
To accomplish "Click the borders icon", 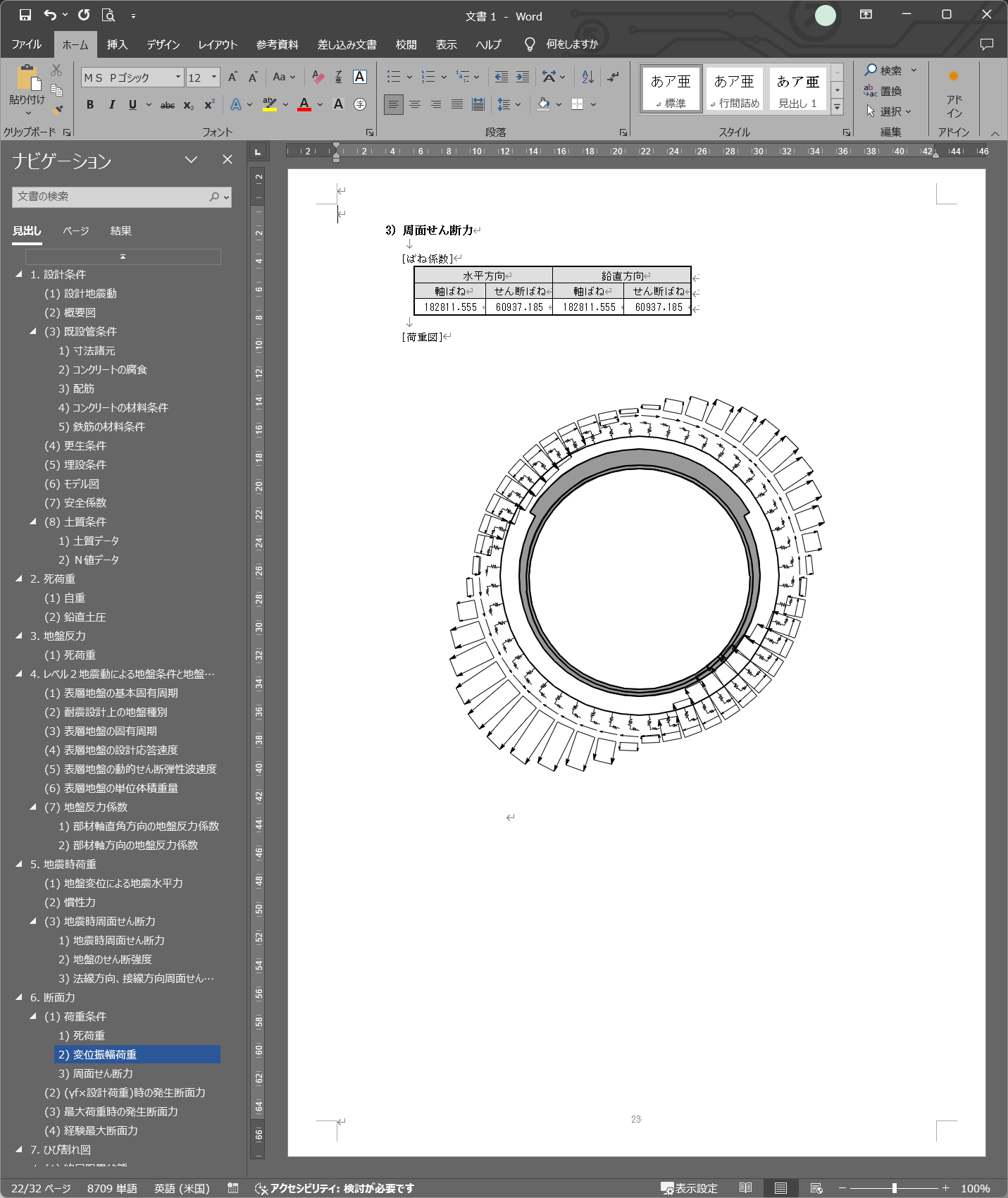I will coord(577,104).
